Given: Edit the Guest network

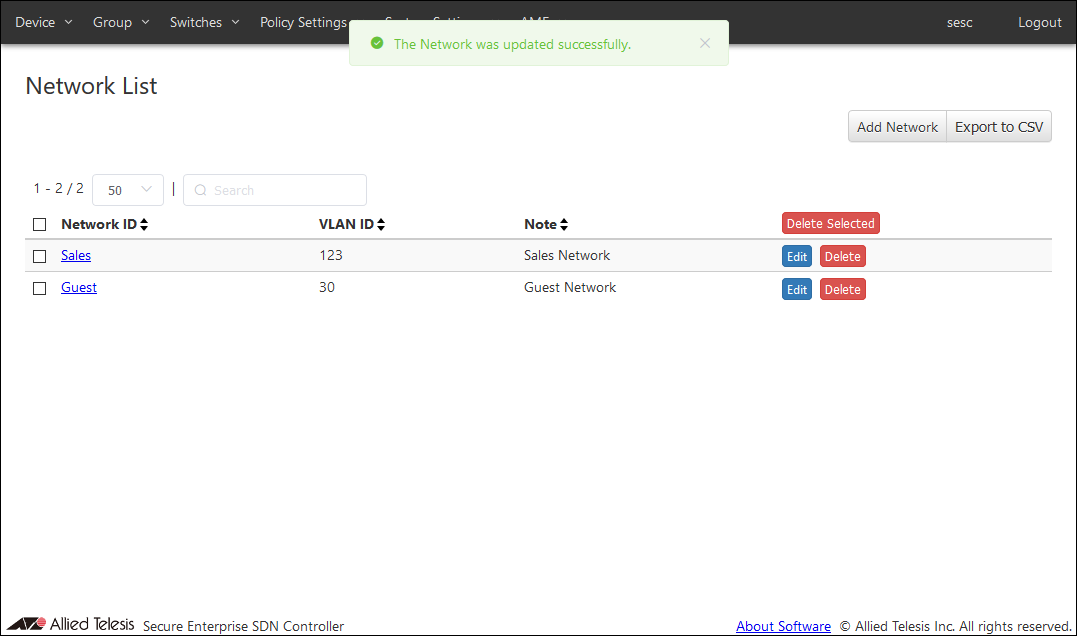Looking at the screenshot, I should pos(797,289).
